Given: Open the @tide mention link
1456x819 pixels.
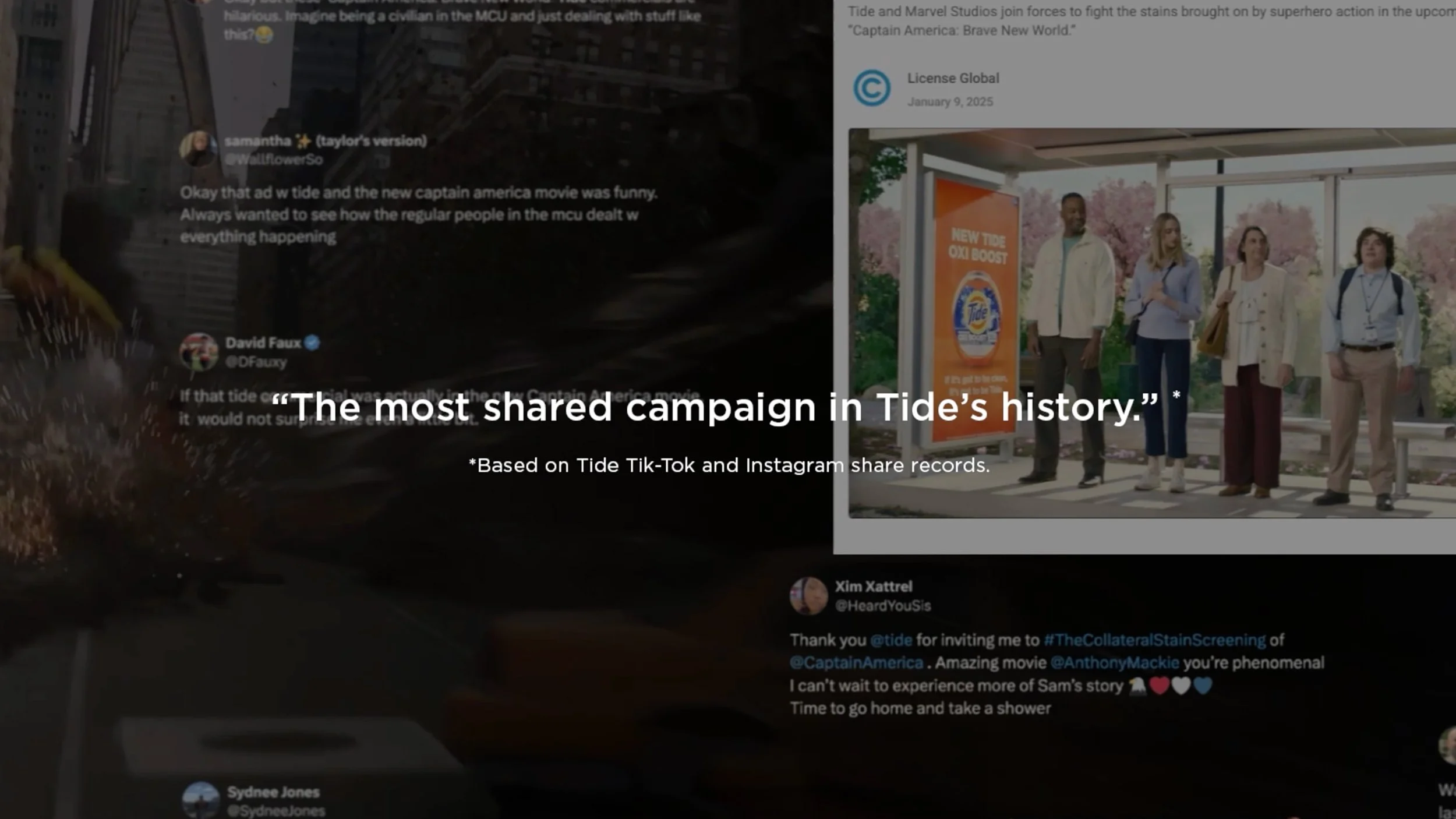Looking at the screenshot, I should pos(890,640).
